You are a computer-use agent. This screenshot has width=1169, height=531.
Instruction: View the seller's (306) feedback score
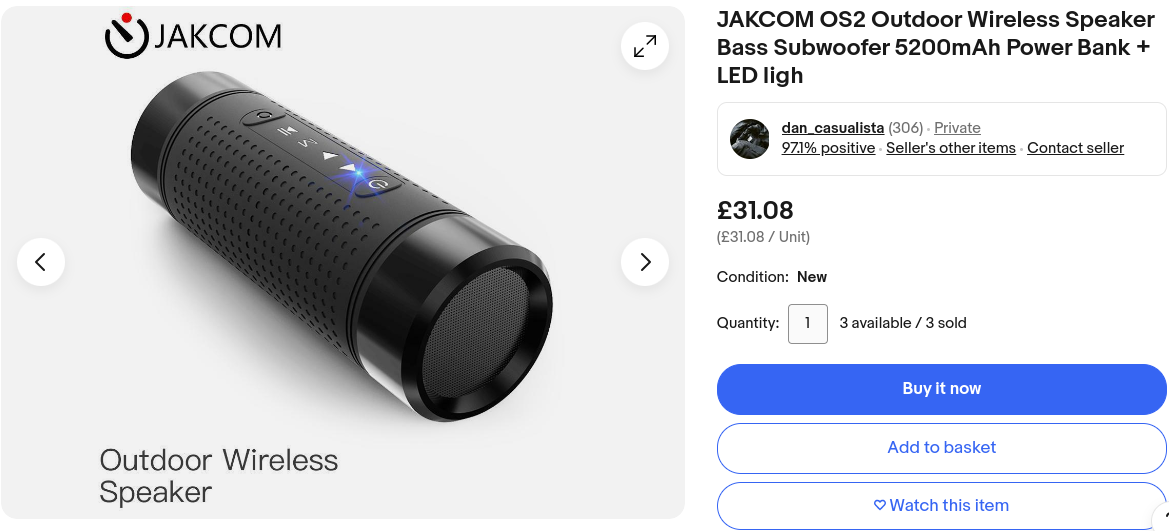(x=905, y=128)
